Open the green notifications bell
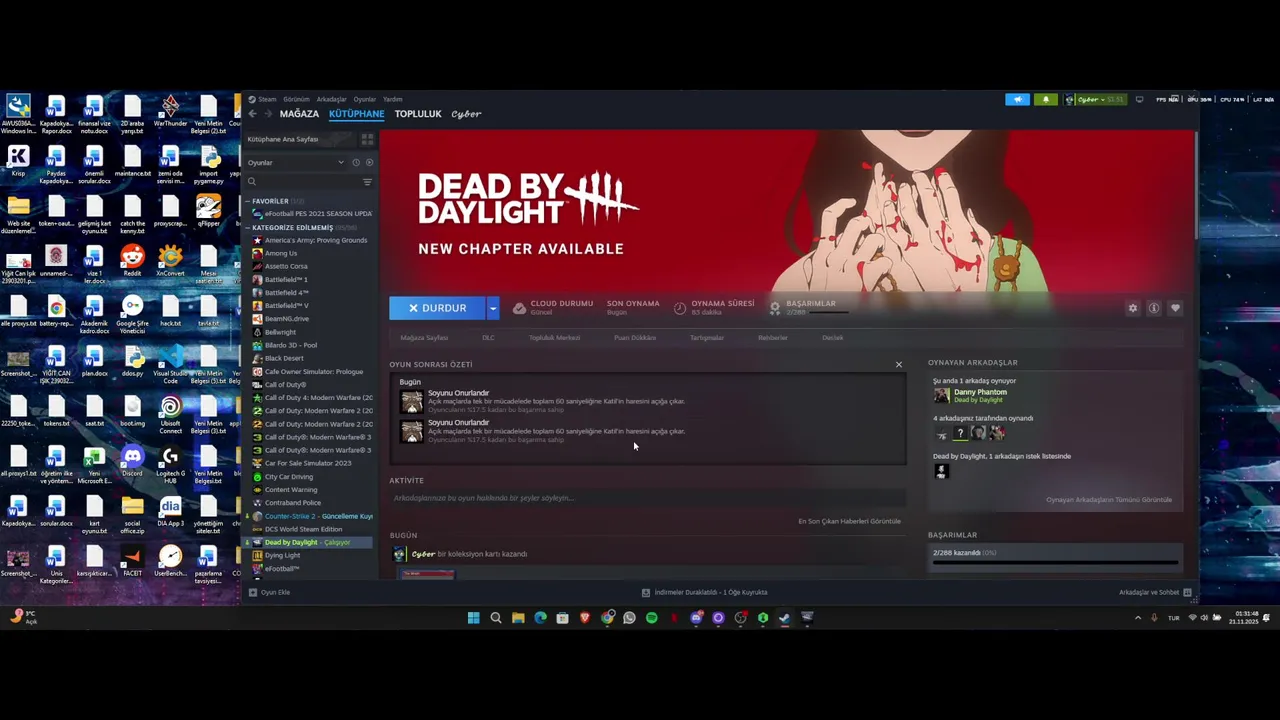This screenshot has width=1280, height=720. click(1046, 99)
